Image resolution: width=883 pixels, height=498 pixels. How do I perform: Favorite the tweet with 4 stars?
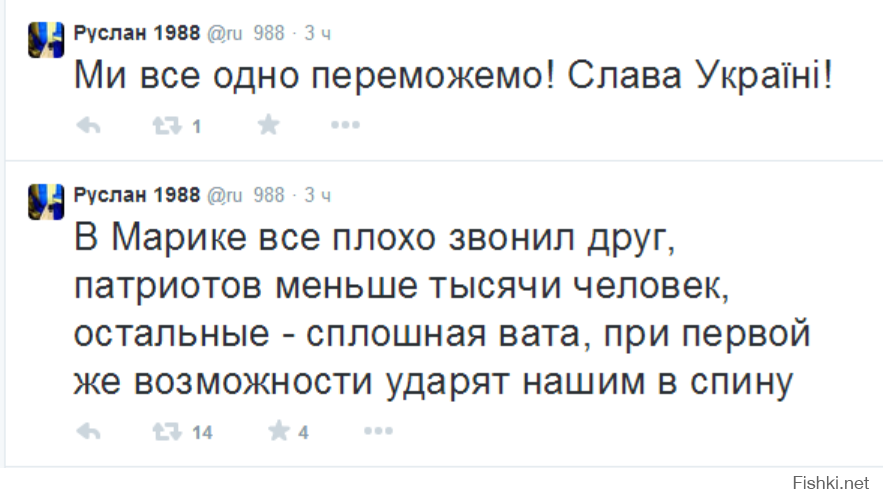coord(279,431)
